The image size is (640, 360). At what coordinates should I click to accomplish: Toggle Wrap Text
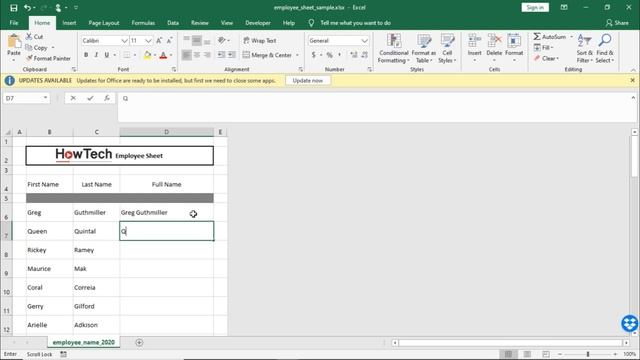pyautogui.click(x=260, y=40)
